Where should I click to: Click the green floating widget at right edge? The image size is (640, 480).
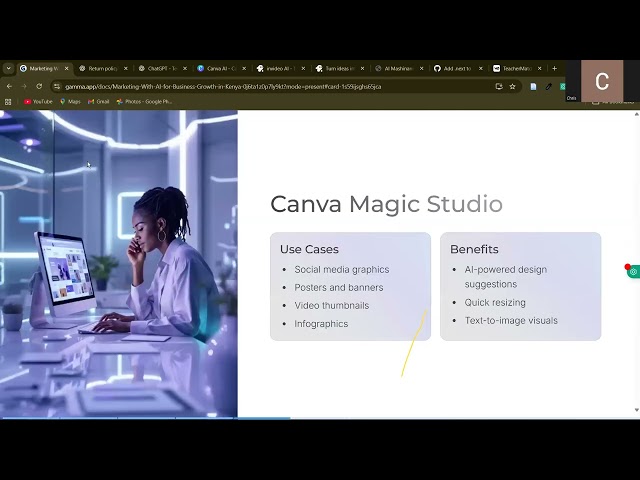click(633, 271)
